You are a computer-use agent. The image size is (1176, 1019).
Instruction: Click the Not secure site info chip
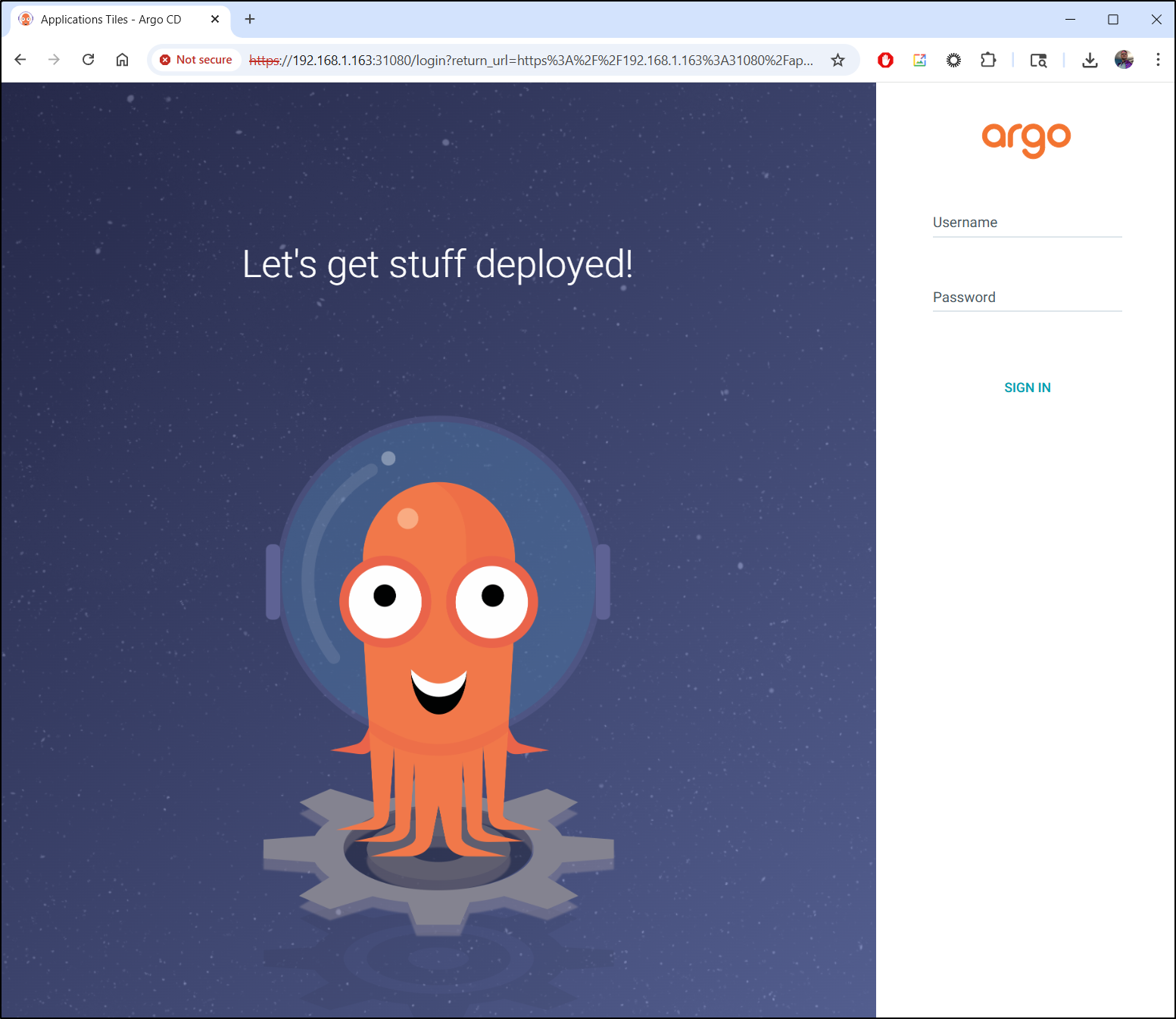(196, 60)
